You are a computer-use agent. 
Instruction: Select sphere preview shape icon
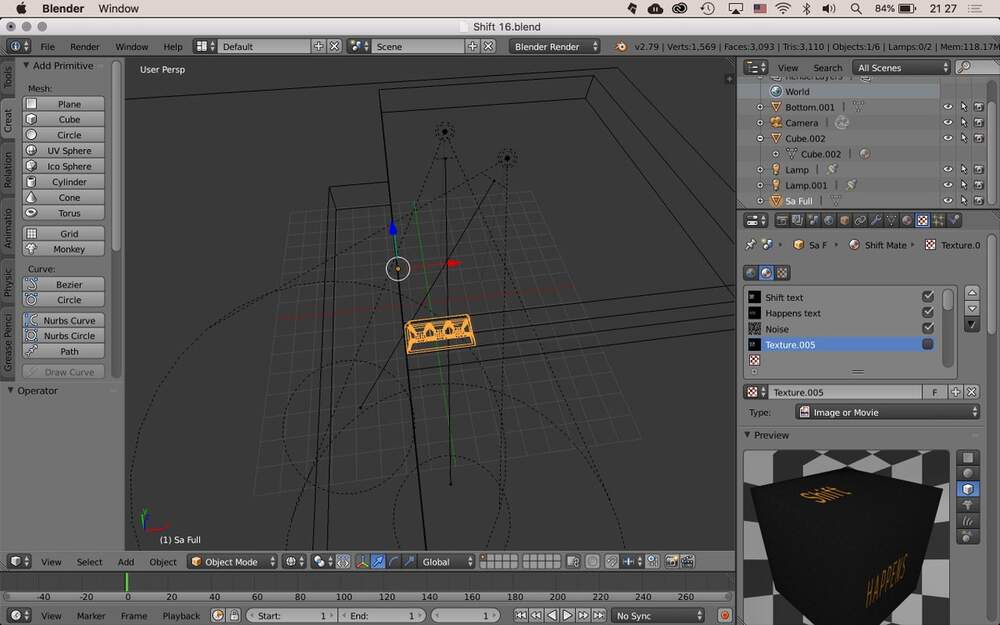tap(967, 473)
